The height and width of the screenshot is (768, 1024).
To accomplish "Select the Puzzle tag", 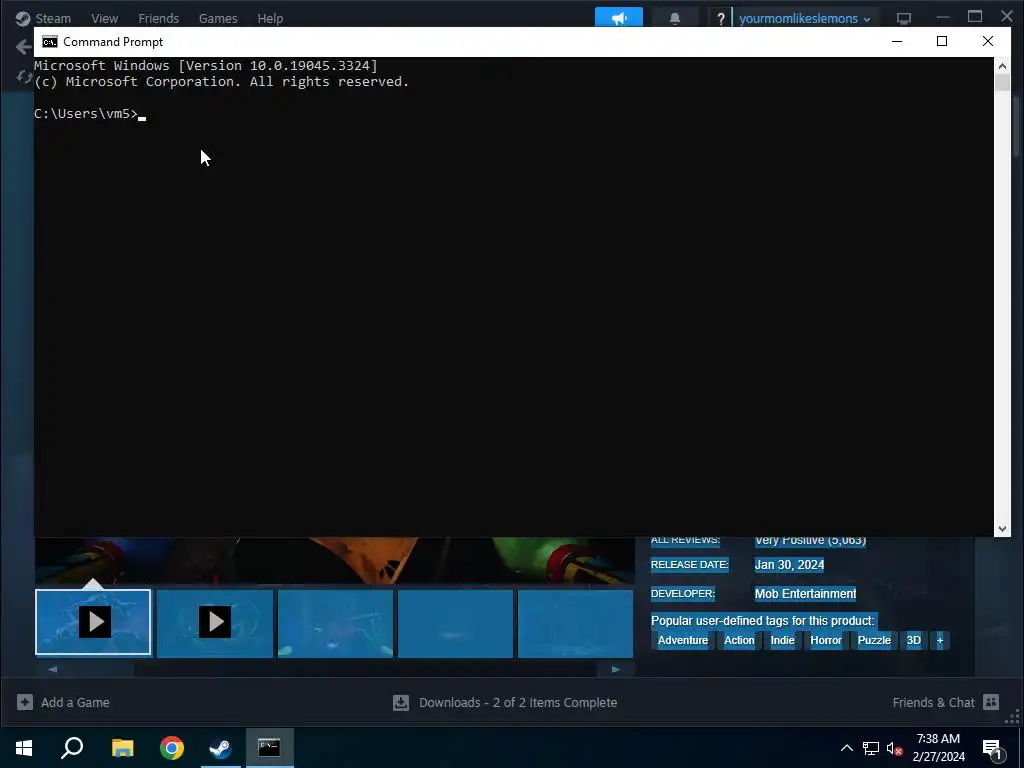I will pos(874,641).
